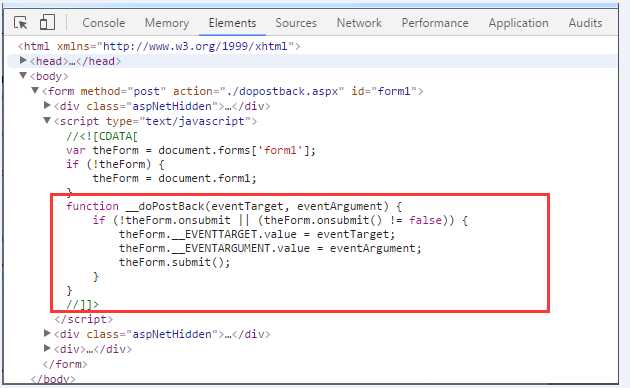Collapse the body element node
The height and width of the screenshot is (388, 630).
pos(23,76)
